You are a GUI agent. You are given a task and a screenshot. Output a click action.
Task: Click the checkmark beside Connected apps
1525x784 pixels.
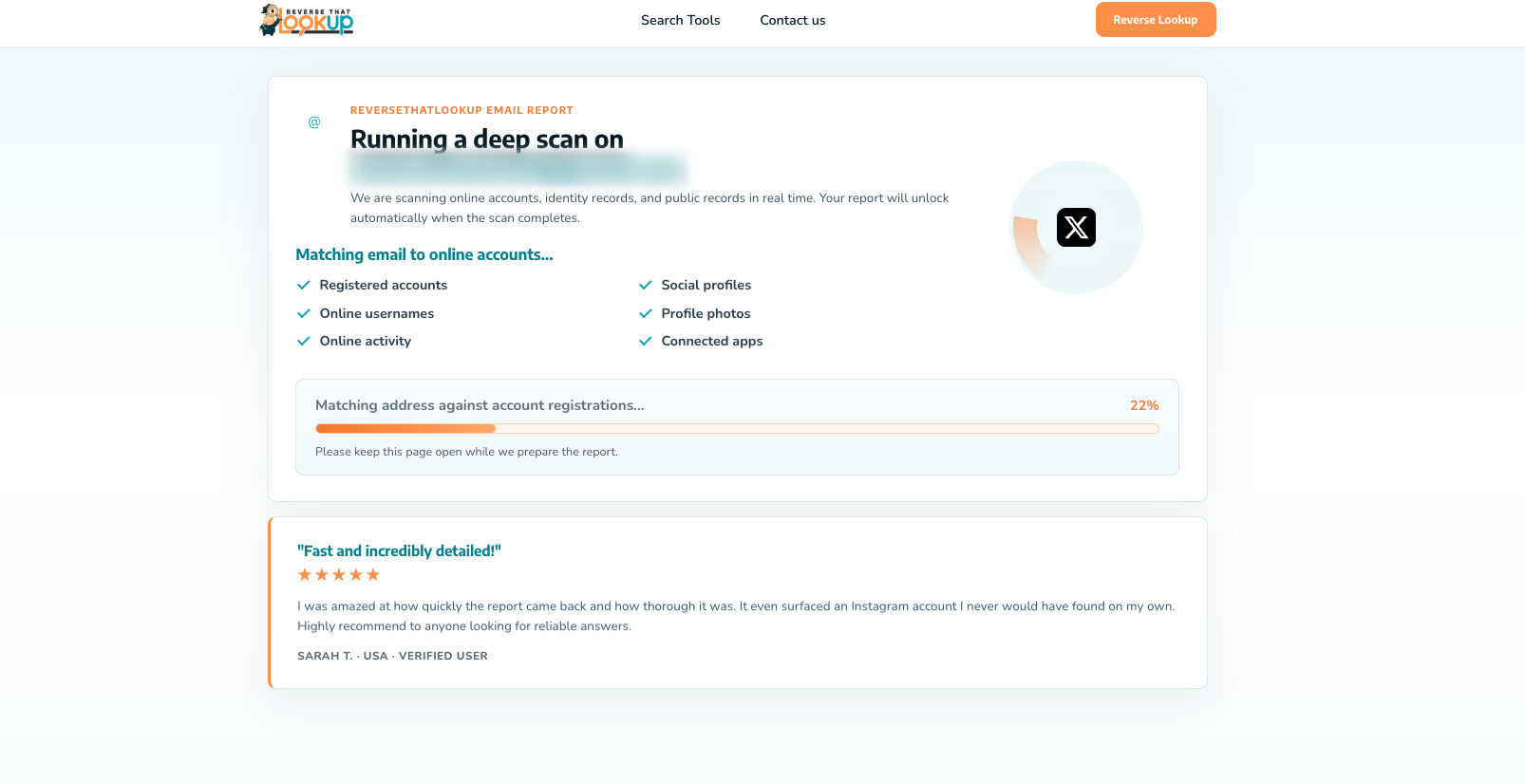click(x=646, y=341)
